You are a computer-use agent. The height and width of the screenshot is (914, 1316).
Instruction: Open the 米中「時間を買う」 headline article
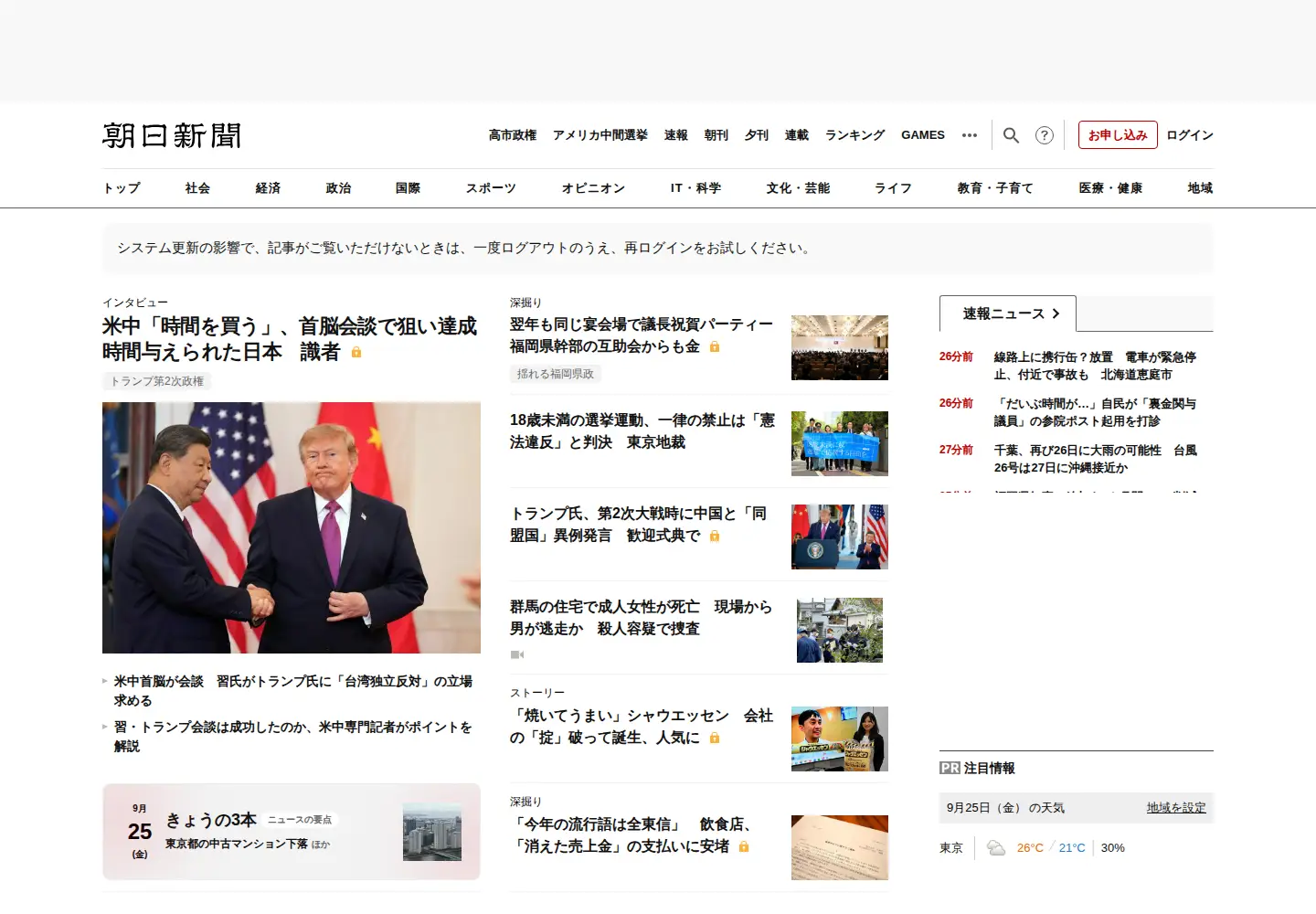pos(290,339)
